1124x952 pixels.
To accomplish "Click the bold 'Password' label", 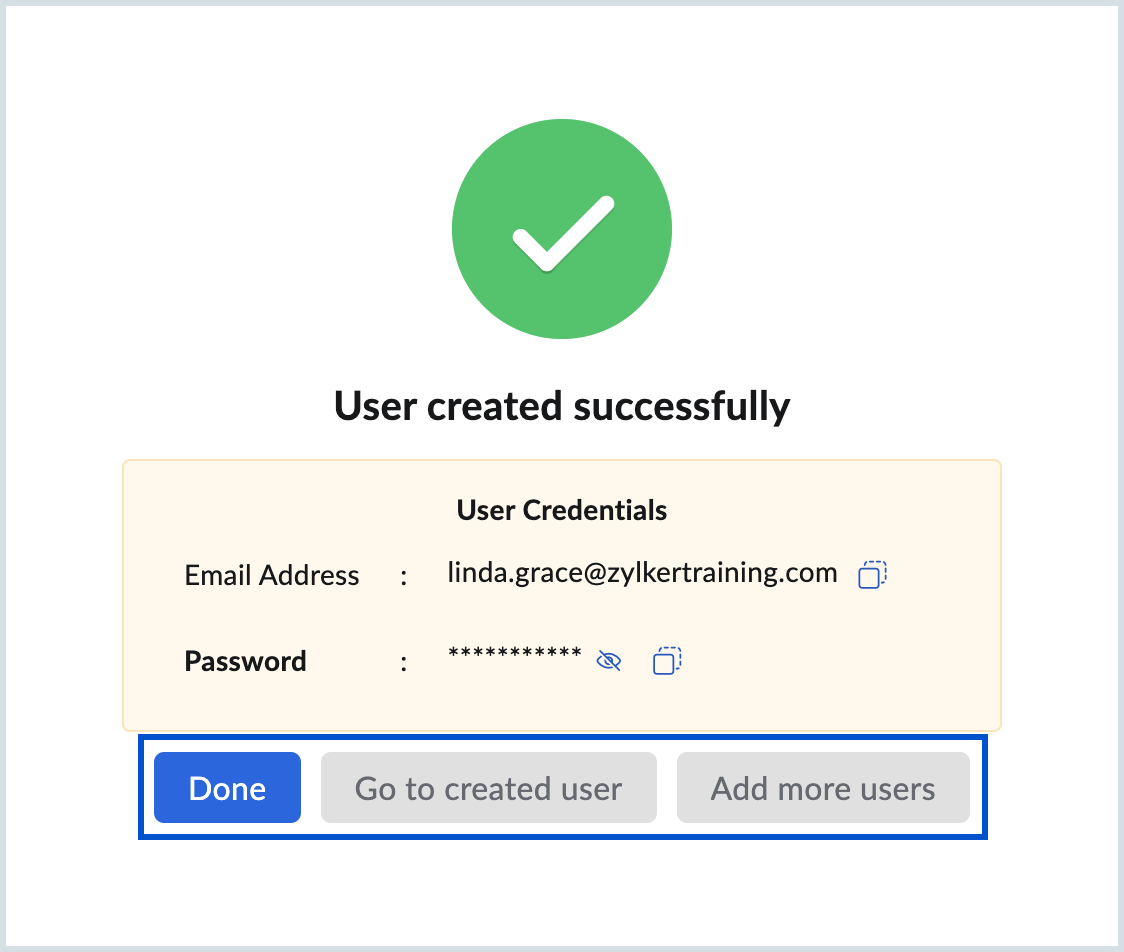I will click(246, 661).
